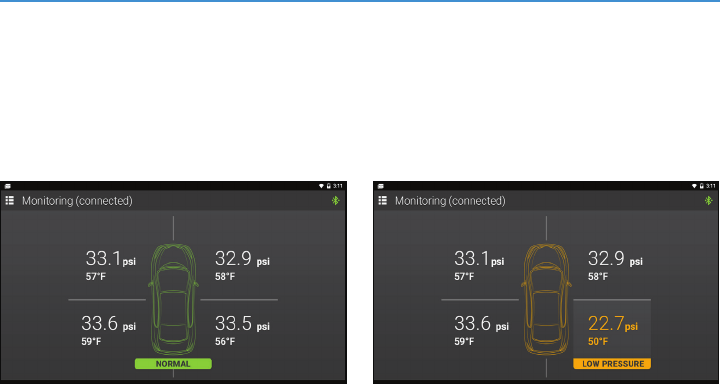This screenshot has width=720, height=384.
Task: Tap the Wi-Fi status icon on left screen
Action: tap(321, 186)
